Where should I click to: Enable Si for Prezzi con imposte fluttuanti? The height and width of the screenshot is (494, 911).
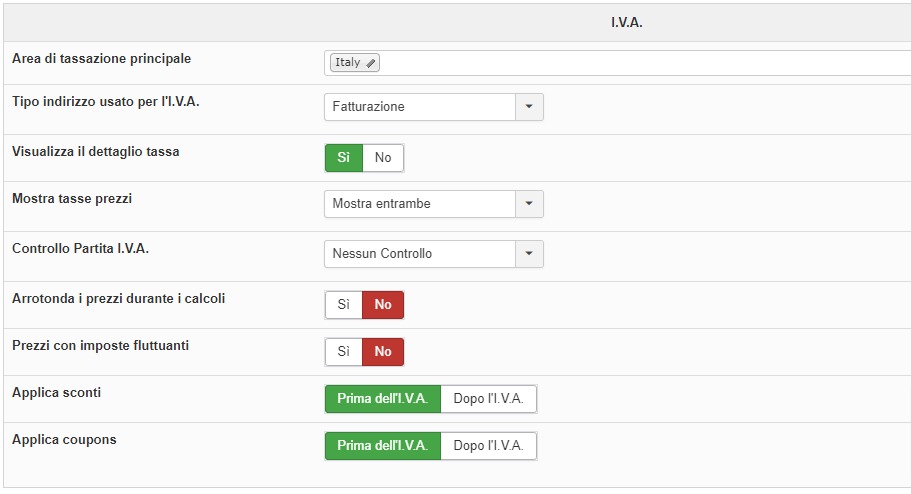tap(343, 352)
